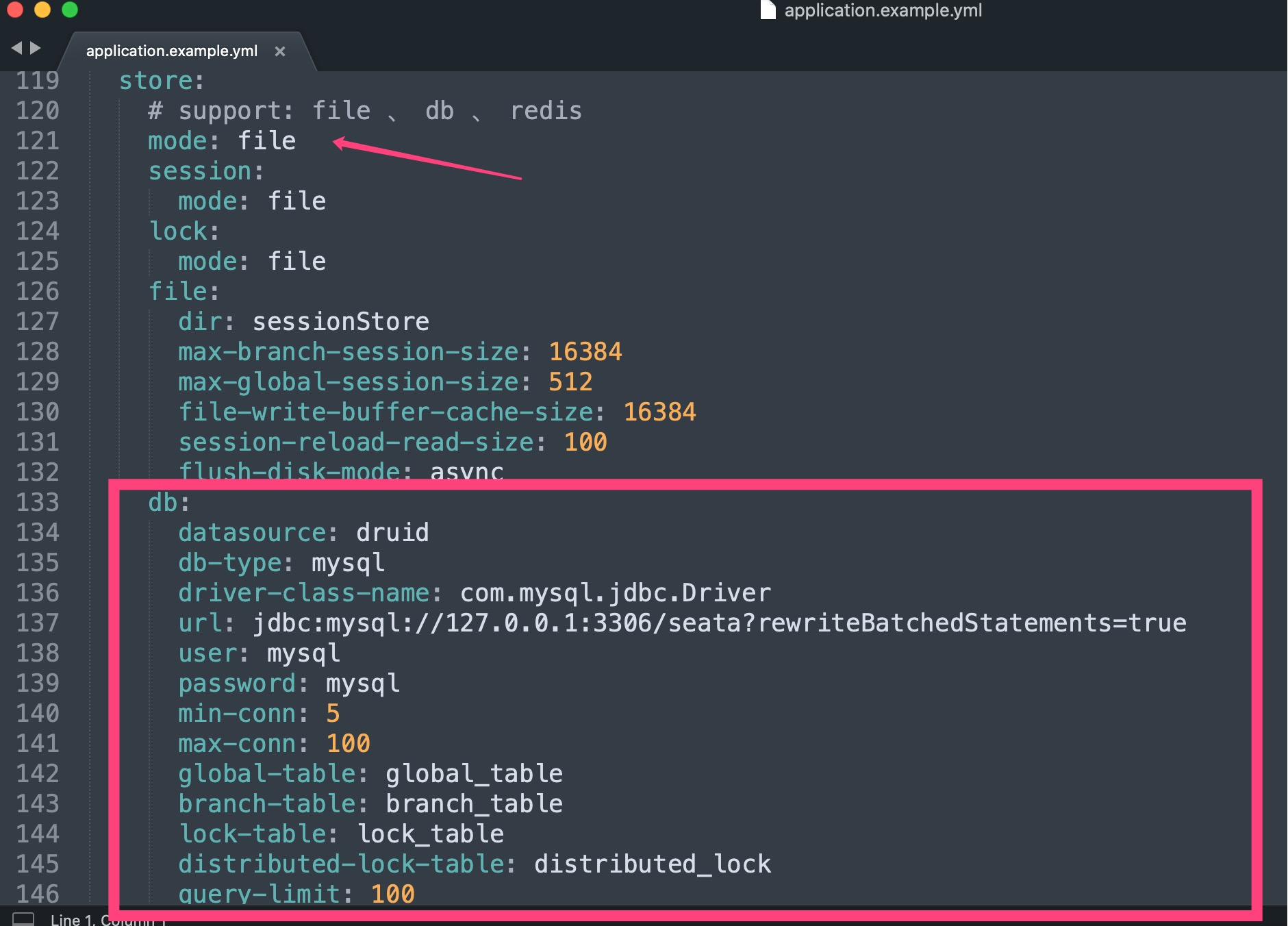Click the 'max-conn' key

(237, 744)
